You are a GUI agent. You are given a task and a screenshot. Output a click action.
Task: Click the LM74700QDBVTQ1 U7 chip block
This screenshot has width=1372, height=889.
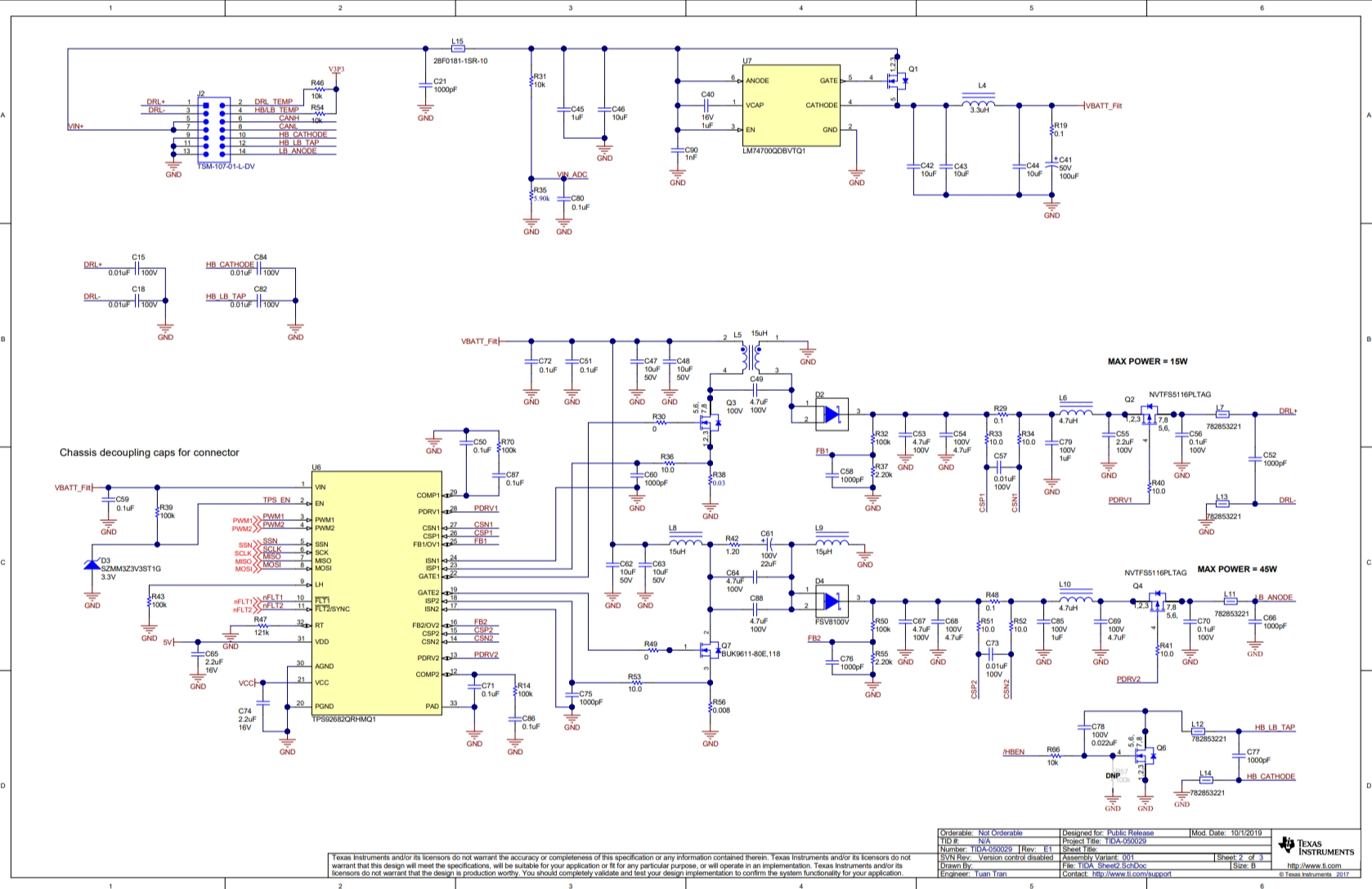[791, 106]
